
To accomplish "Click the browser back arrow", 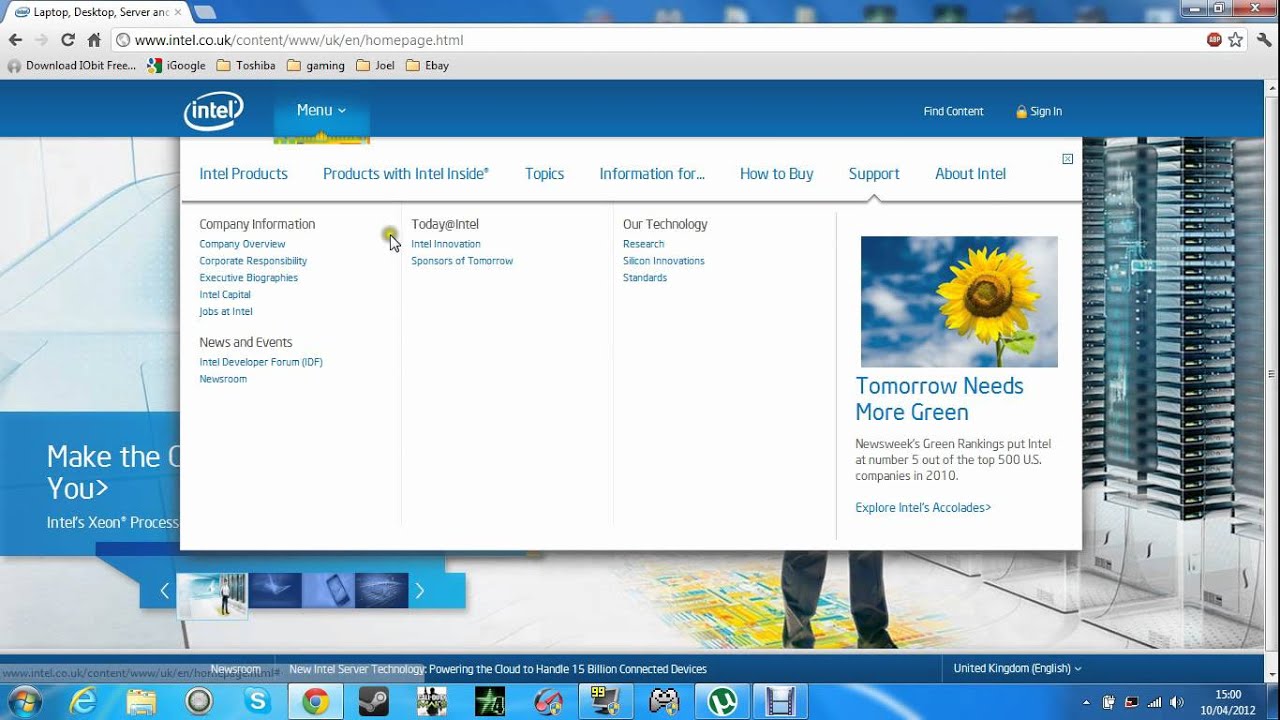I will point(15,40).
